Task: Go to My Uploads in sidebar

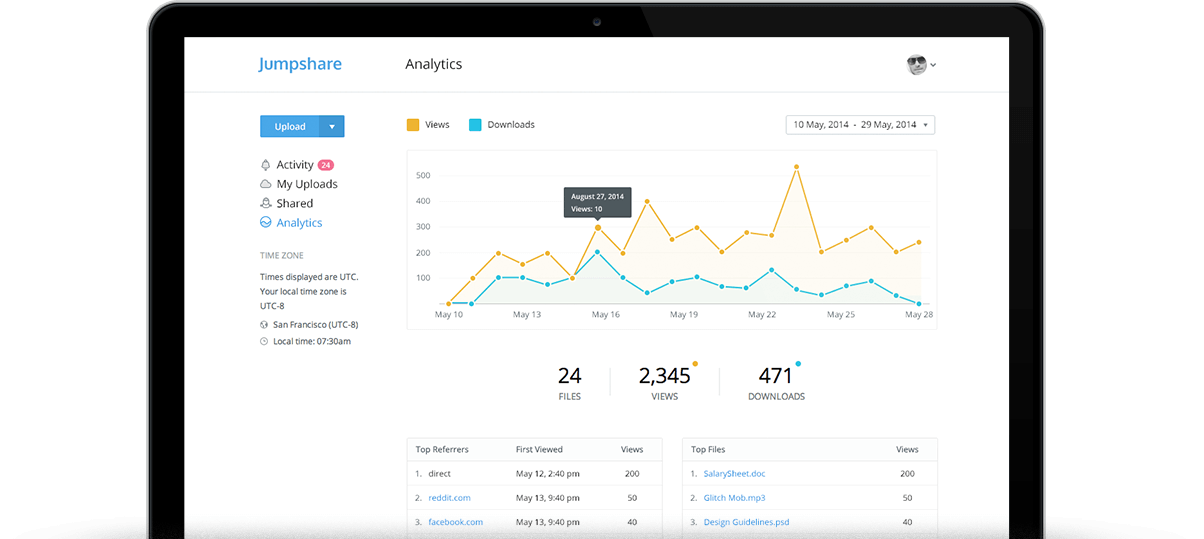Action: 307,184
